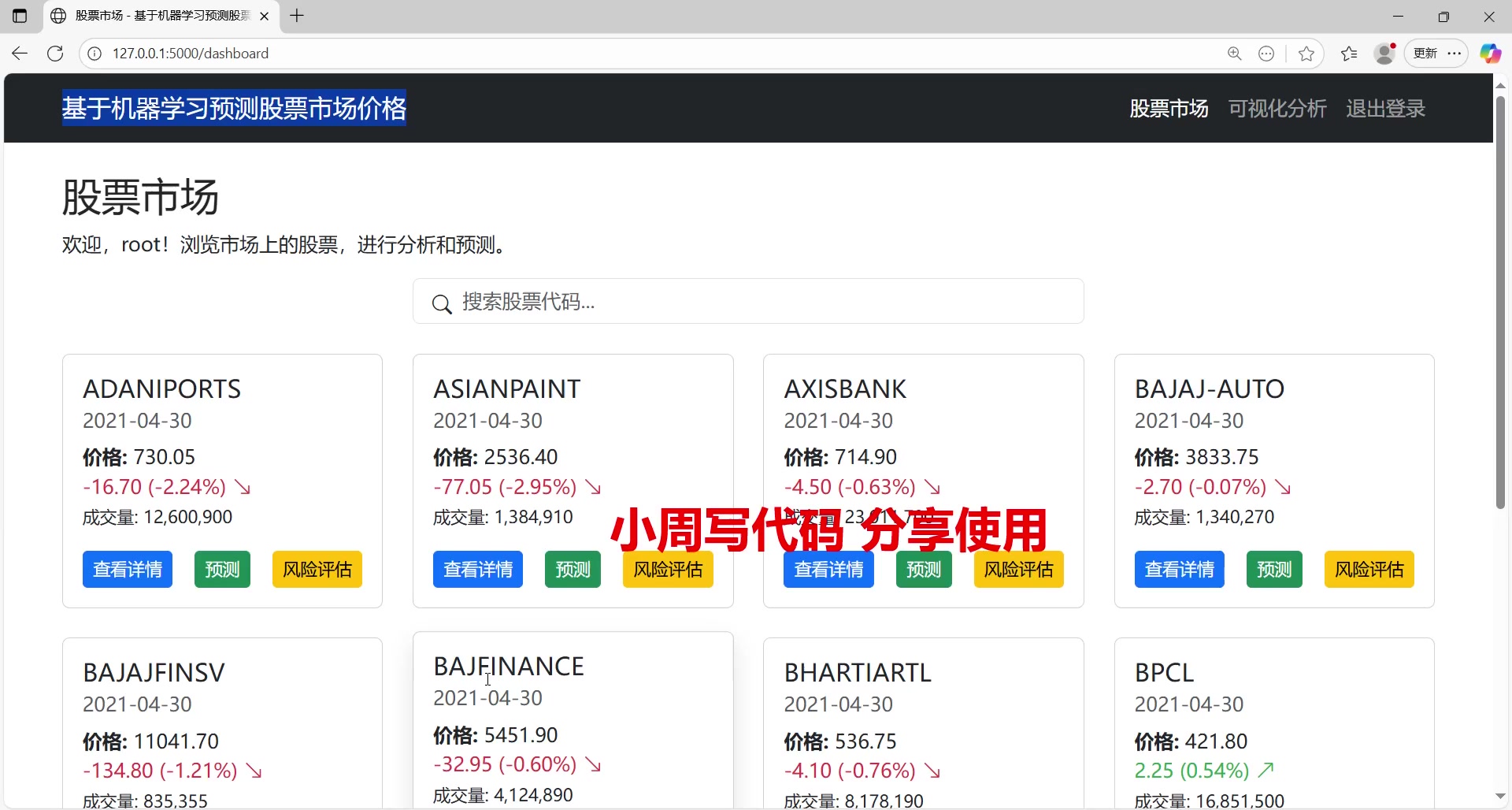1512x810 pixels.
Task: Open extensions options via three-dot icon
Action: pos(1267,53)
